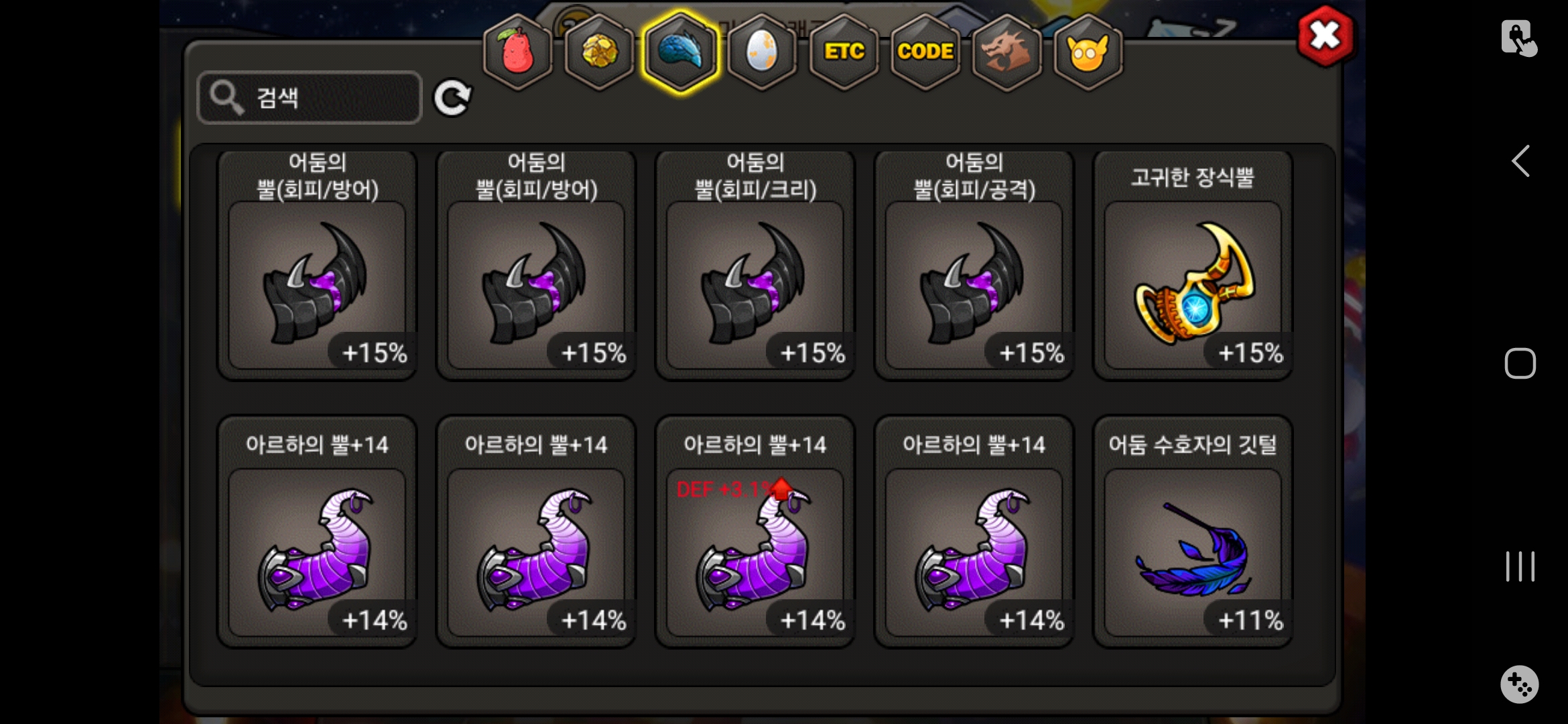Close the inventory with red X
This screenshot has height=724, width=1568.
[x=1325, y=36]
